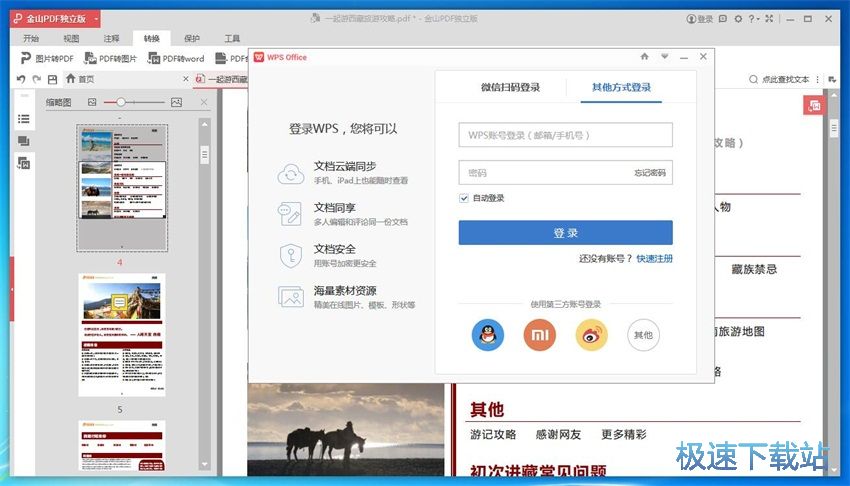850x486 pixels.
Task: Click the feedback message icon in title bar
Action: click(x=723, y=19)
